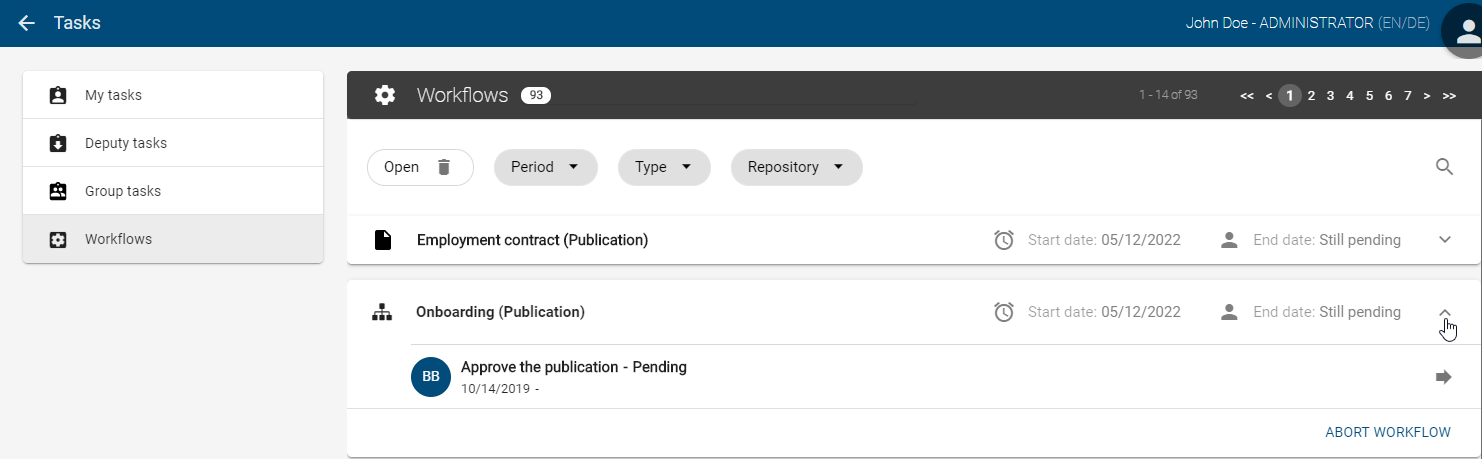This screenshot has height=459, width=1482.
Task: Click the back arrow next to Tasks
Action: point(27,23)
